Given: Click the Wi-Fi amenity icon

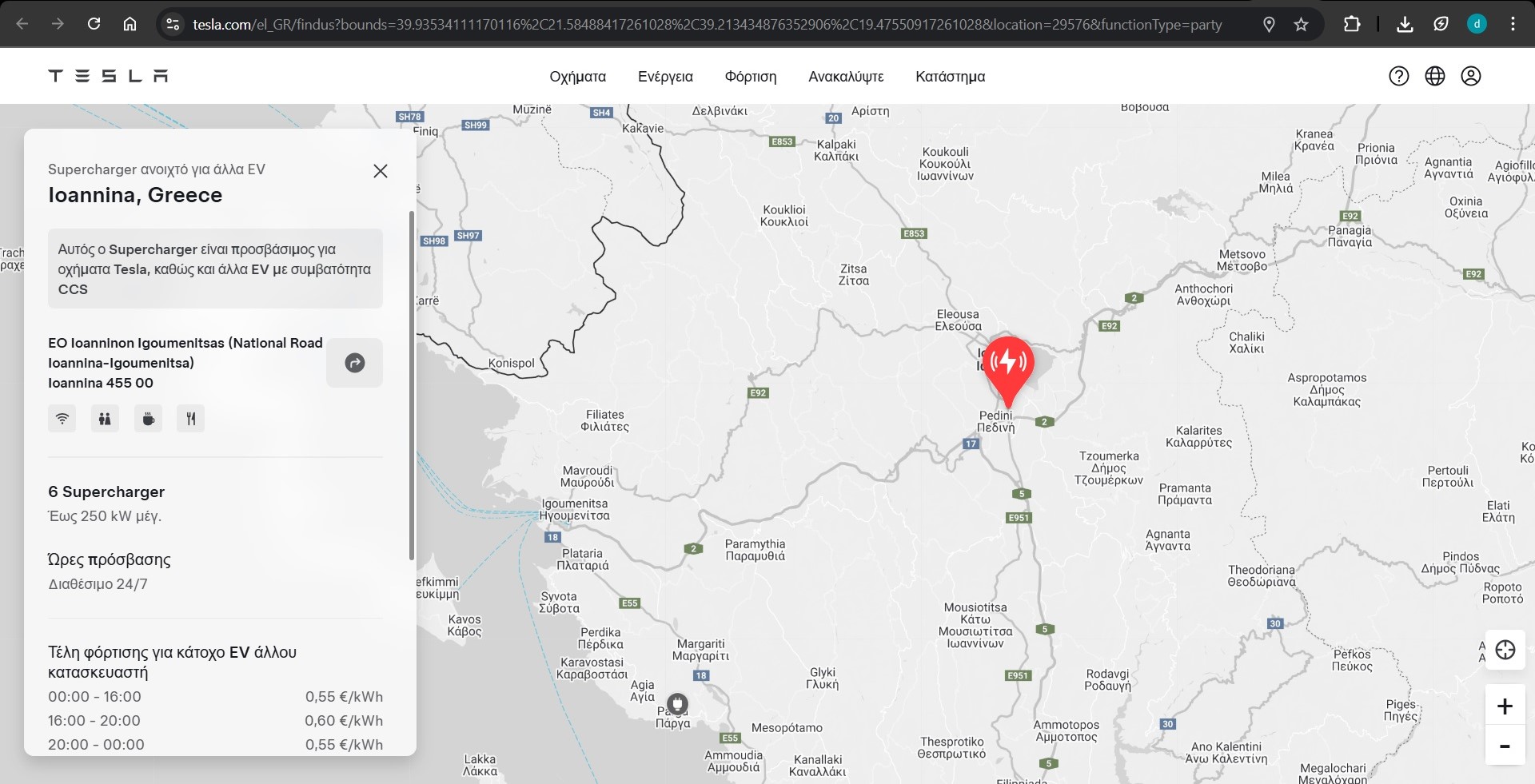Looking at the screenshot, I should 62,419.
